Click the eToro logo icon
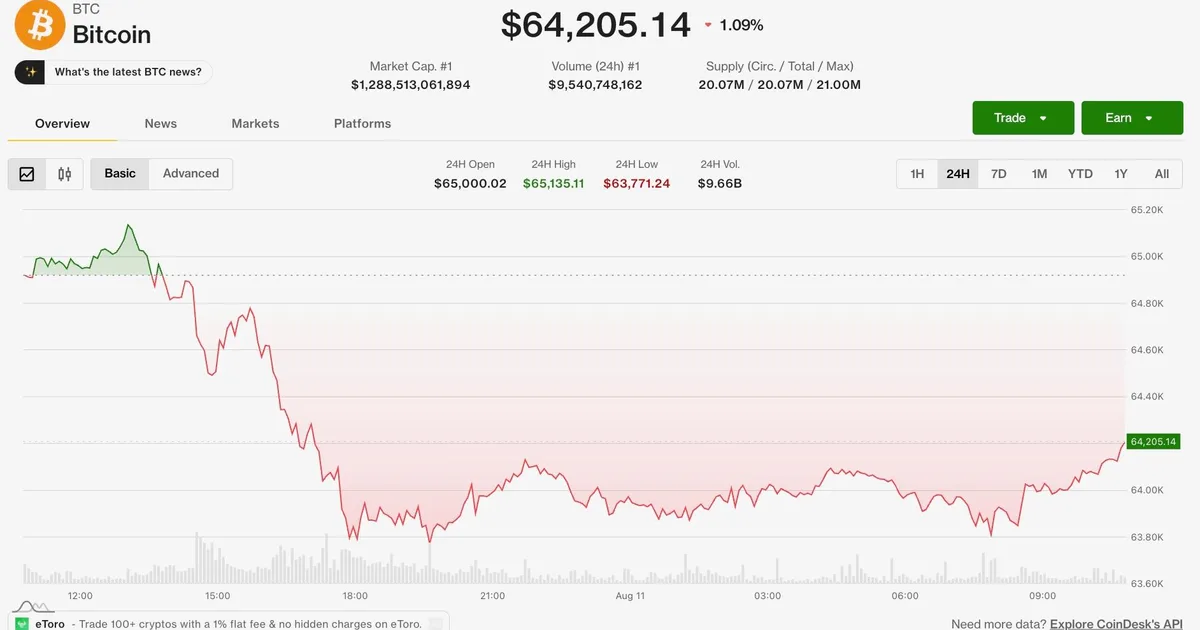The image size is (1200, 630). pyautogui.click(x=22, y=624)
